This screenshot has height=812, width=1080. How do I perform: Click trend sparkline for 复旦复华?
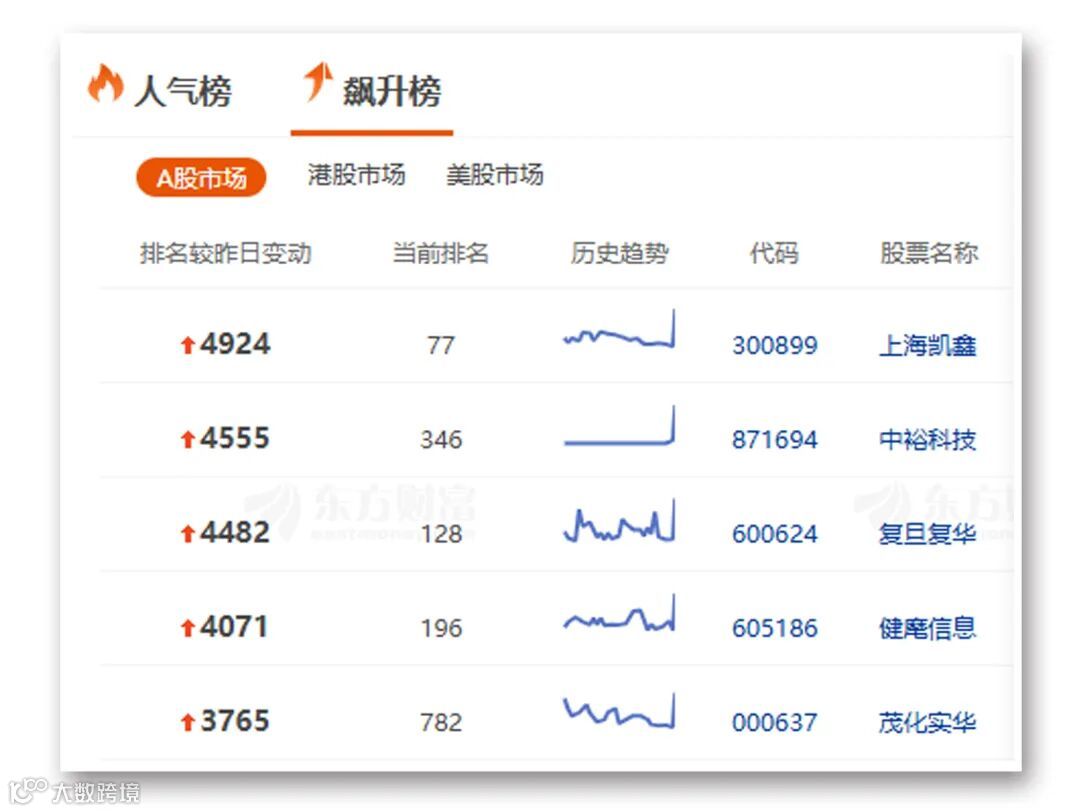click(619, 521)
